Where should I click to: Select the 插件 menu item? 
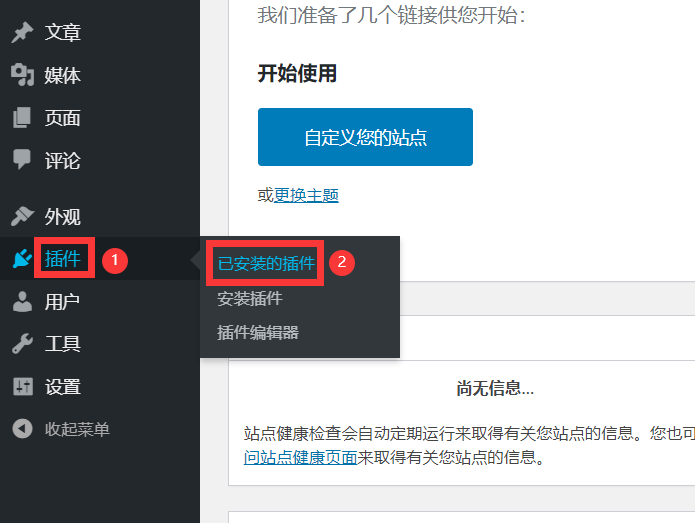(62, 258)
